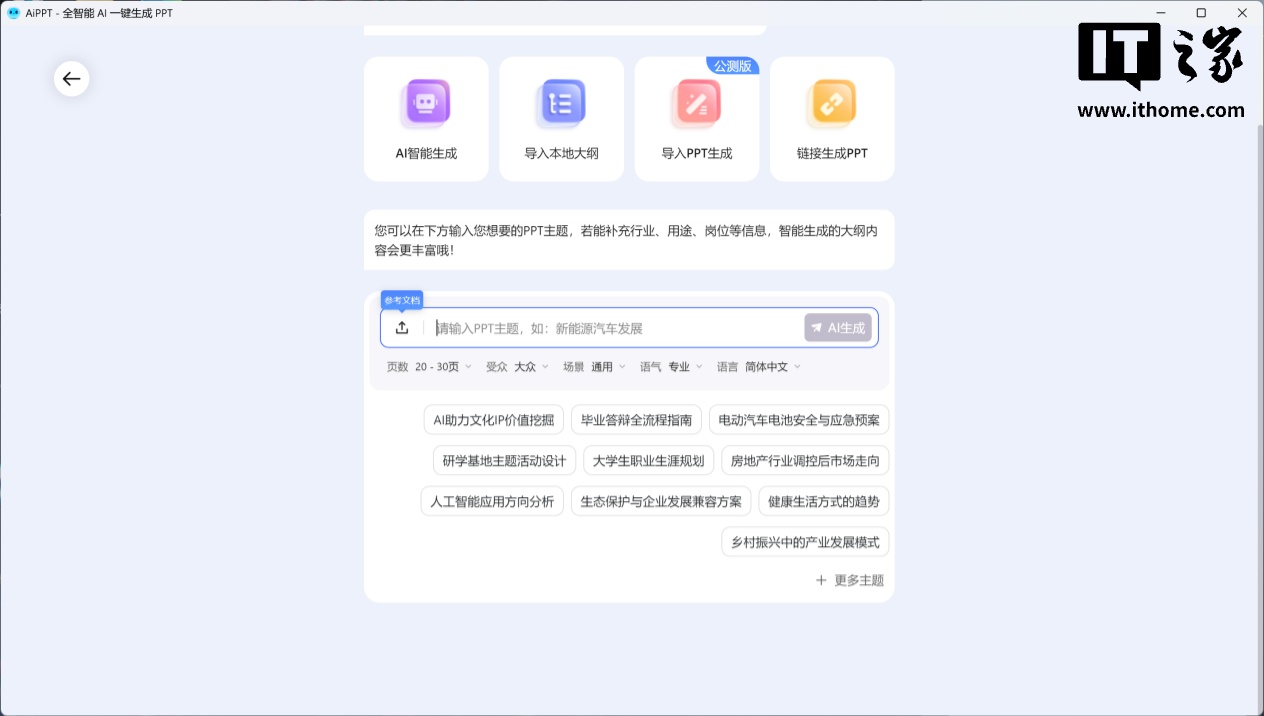Expand the 页数 20 - 30页 dropdown
The width and height of the screenshot is (1264, 716).
[x=443, y=367]
